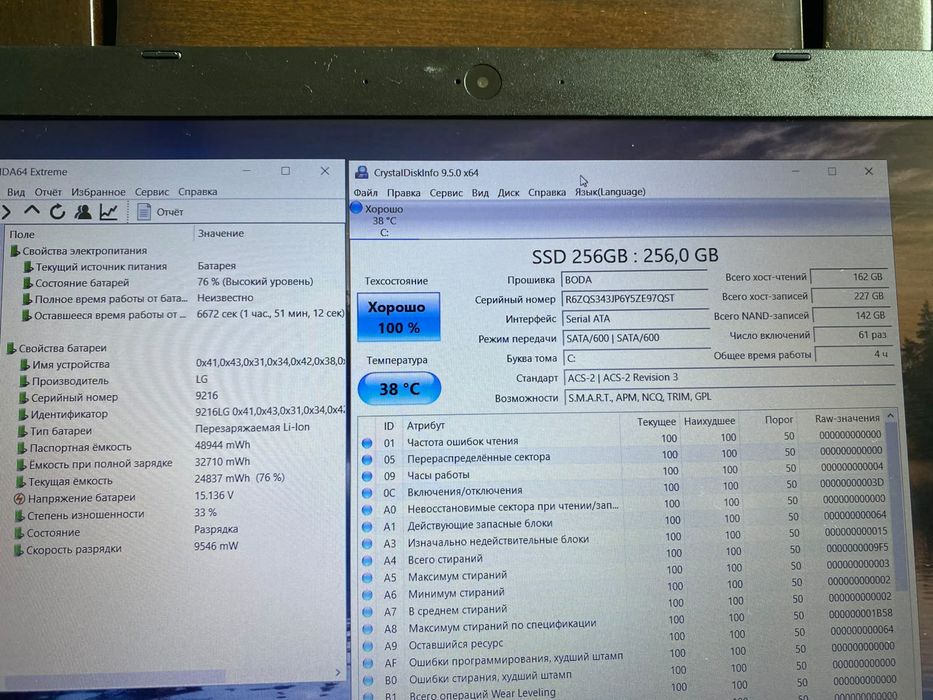
Task: Click the blue status dot for A3 row
Action: (367, 544)
